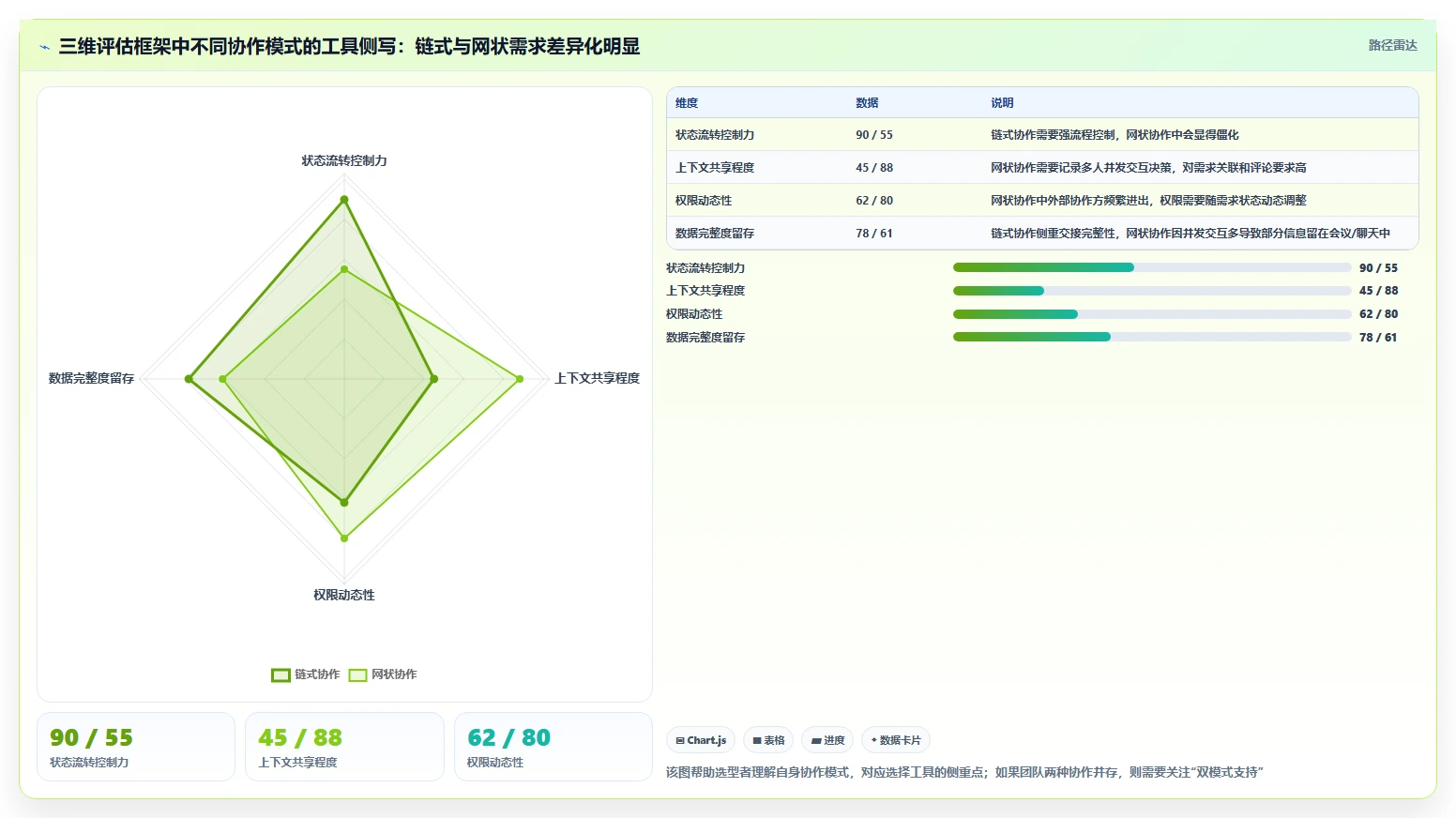This screenshot has width=1456, height=818.
Task: Click the 路径雷达 label in the header
Action: coord(1392,45)
